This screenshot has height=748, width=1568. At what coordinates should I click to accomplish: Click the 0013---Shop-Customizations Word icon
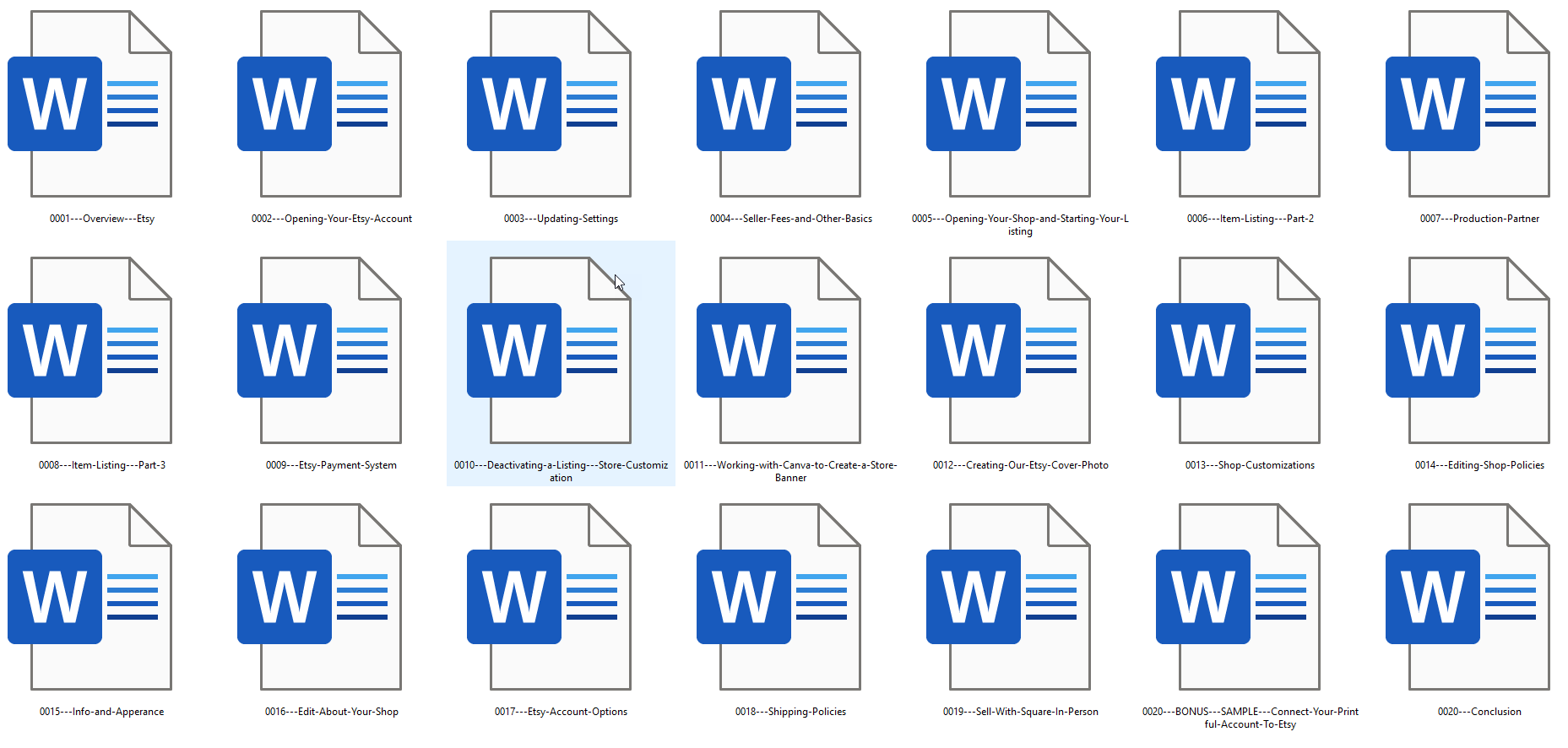pos(1238,350)
